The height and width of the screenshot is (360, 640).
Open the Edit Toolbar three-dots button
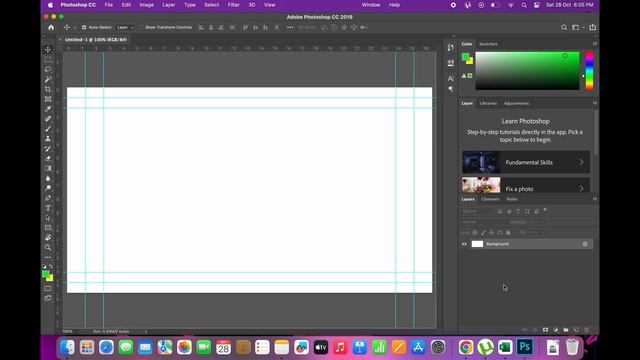coord(48,257)
